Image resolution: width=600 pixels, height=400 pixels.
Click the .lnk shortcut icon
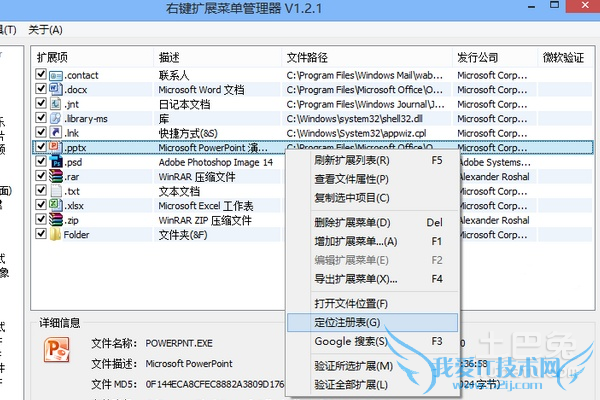55,133
